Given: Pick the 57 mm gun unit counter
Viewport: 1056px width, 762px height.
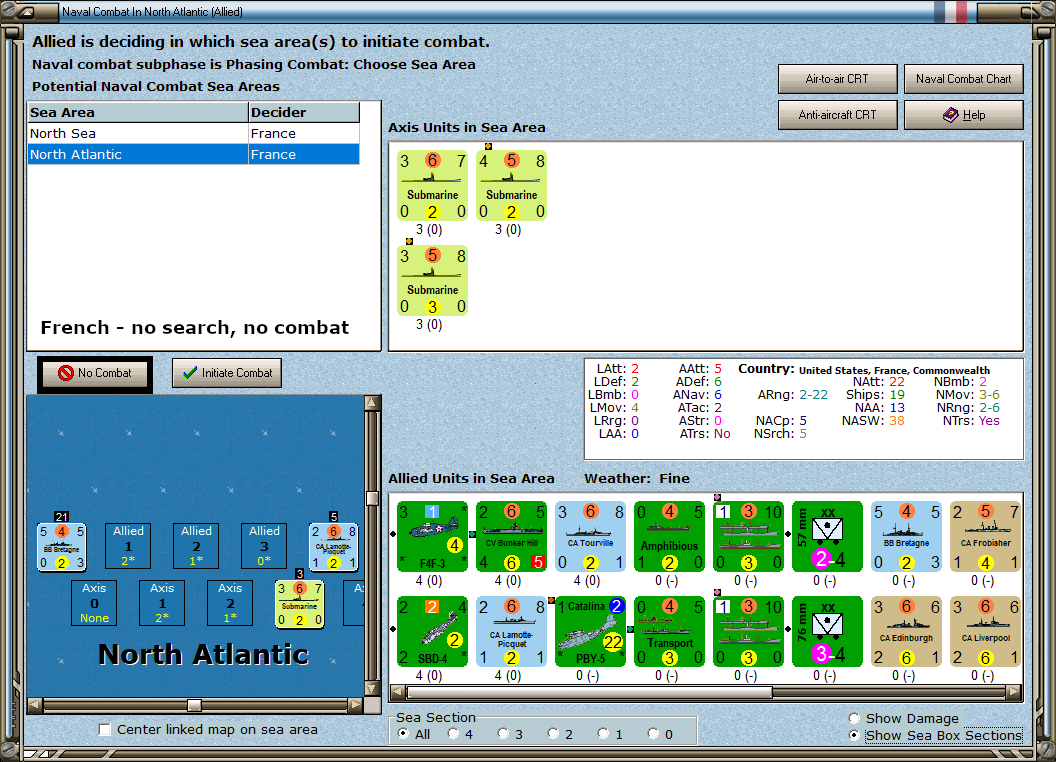Looking at the screenshot, I should point(828,536).
